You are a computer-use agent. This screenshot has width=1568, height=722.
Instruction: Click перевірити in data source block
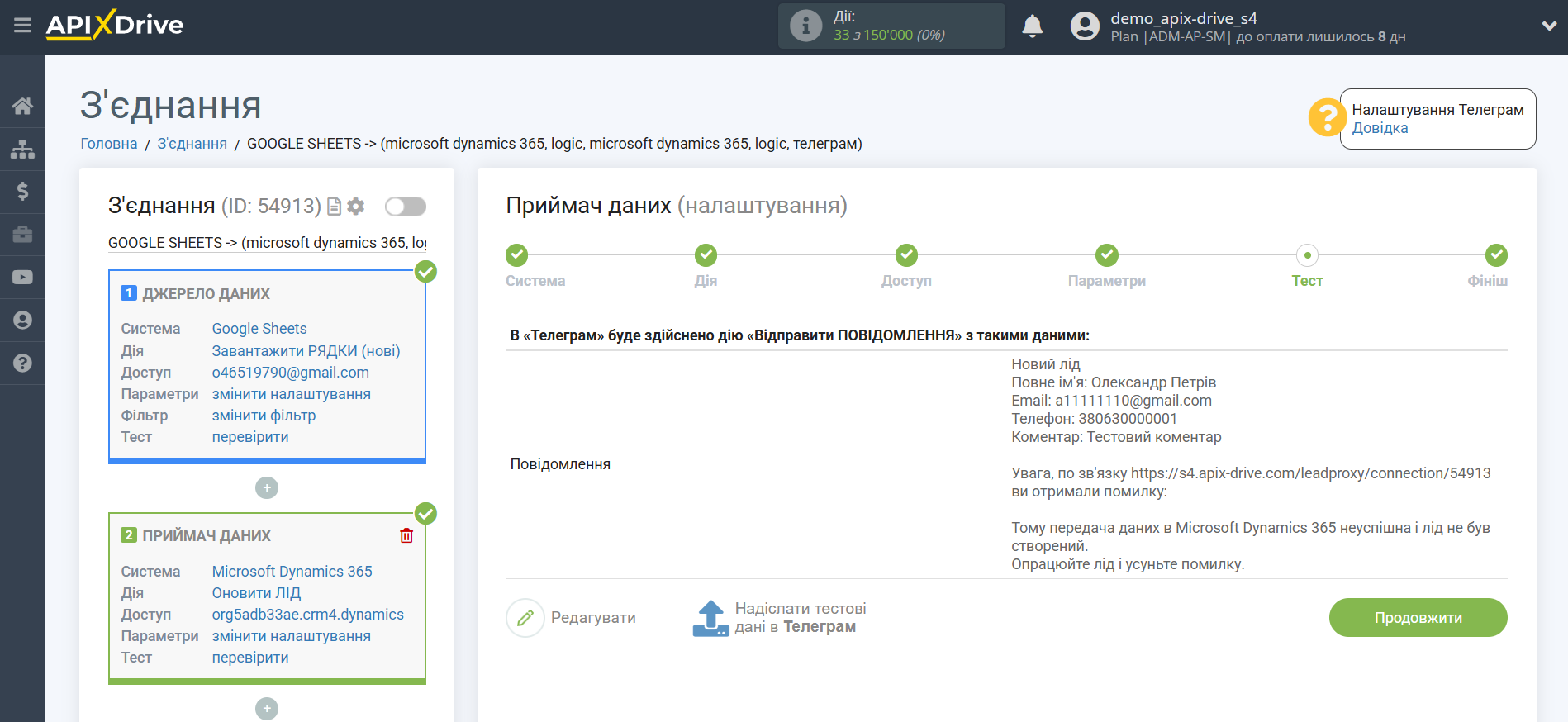click(x=250, y=437)
